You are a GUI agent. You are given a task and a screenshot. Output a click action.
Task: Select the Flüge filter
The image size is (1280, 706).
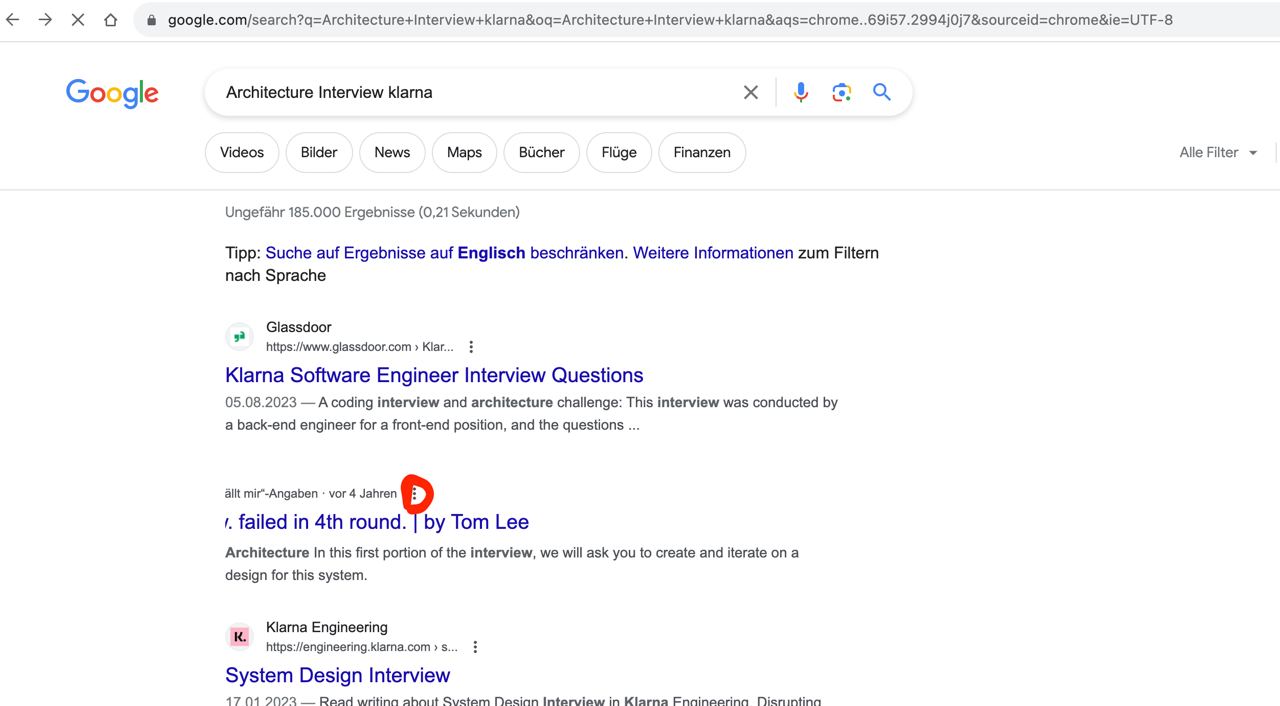[x=619, y=152]
